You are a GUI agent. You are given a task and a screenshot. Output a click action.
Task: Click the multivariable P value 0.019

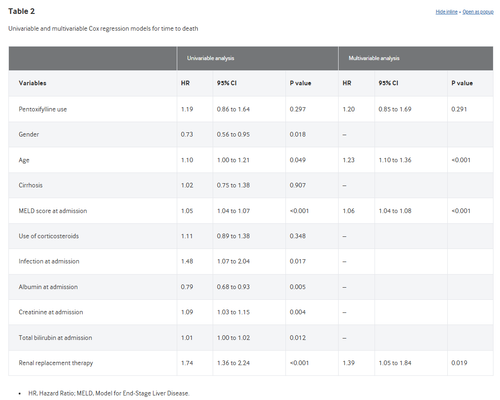point(459,363)
